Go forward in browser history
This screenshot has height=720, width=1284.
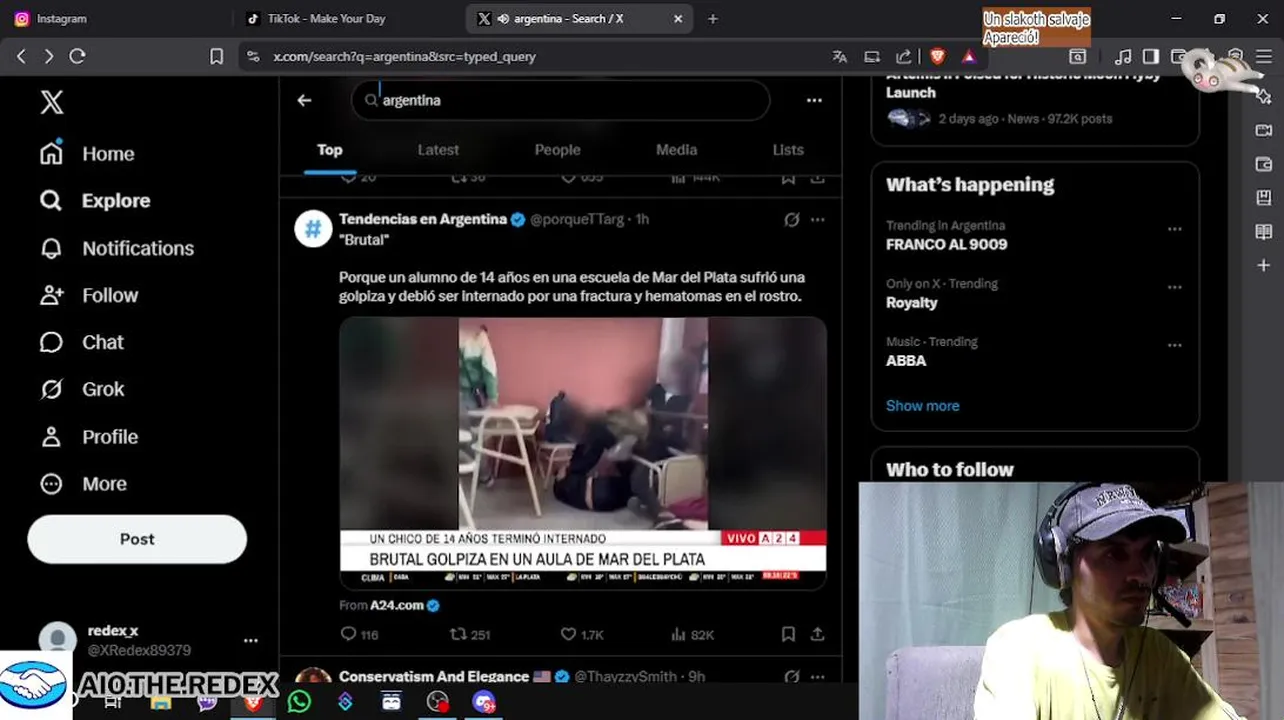48,57
